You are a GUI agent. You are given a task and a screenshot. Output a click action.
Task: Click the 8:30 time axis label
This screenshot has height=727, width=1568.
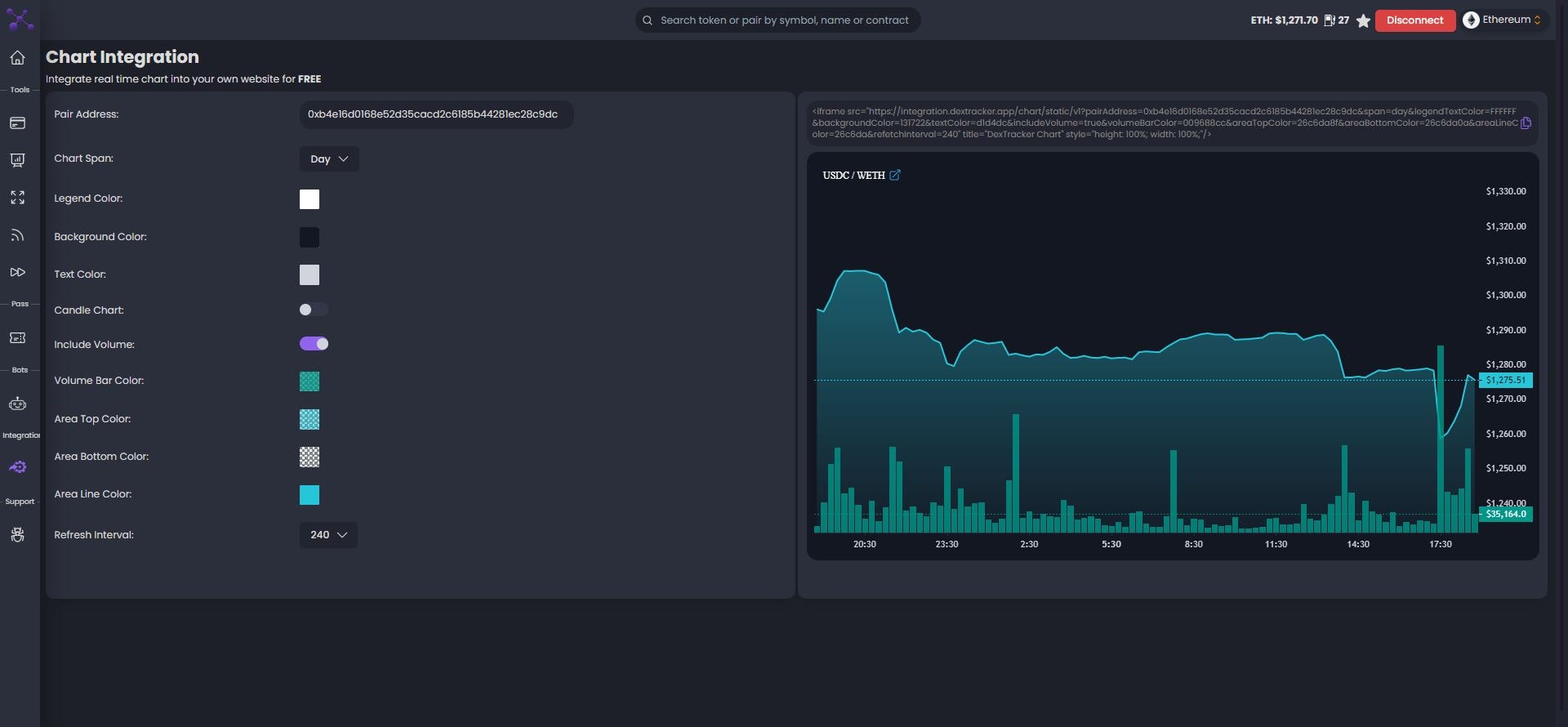[1193, 544]
